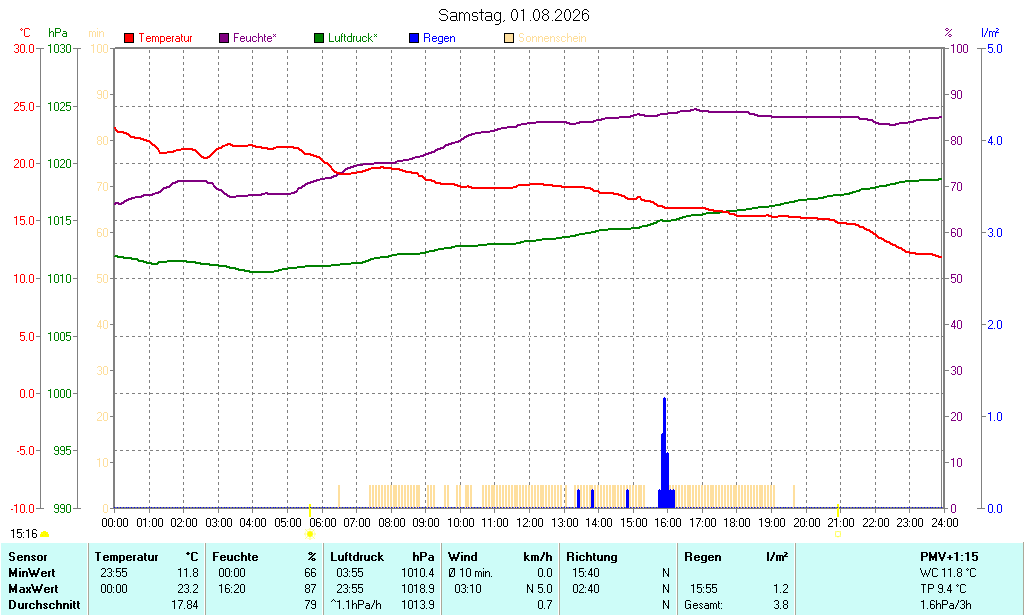
Task: Click the sun icon beside 15:16
Action: 44,535
